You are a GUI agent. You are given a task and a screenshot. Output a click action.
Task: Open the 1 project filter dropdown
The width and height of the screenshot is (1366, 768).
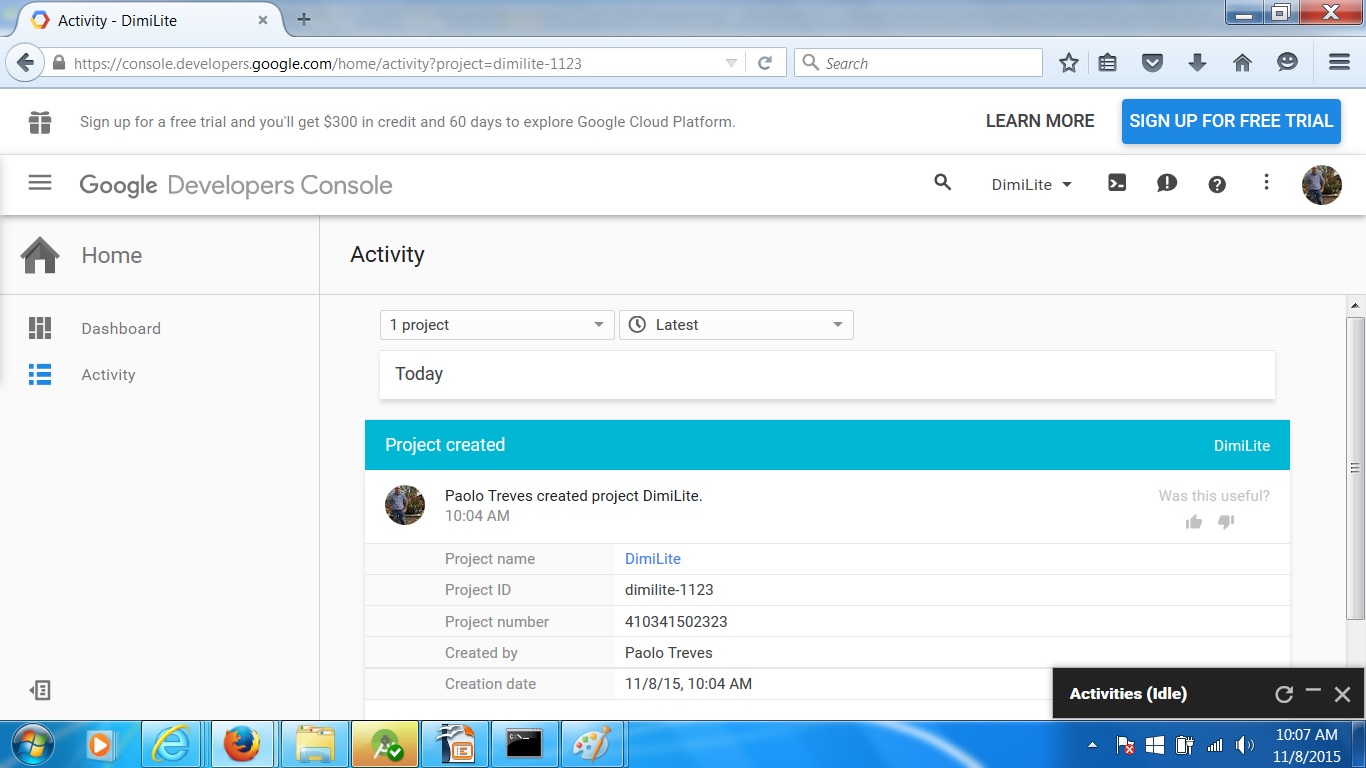point(497,325)
